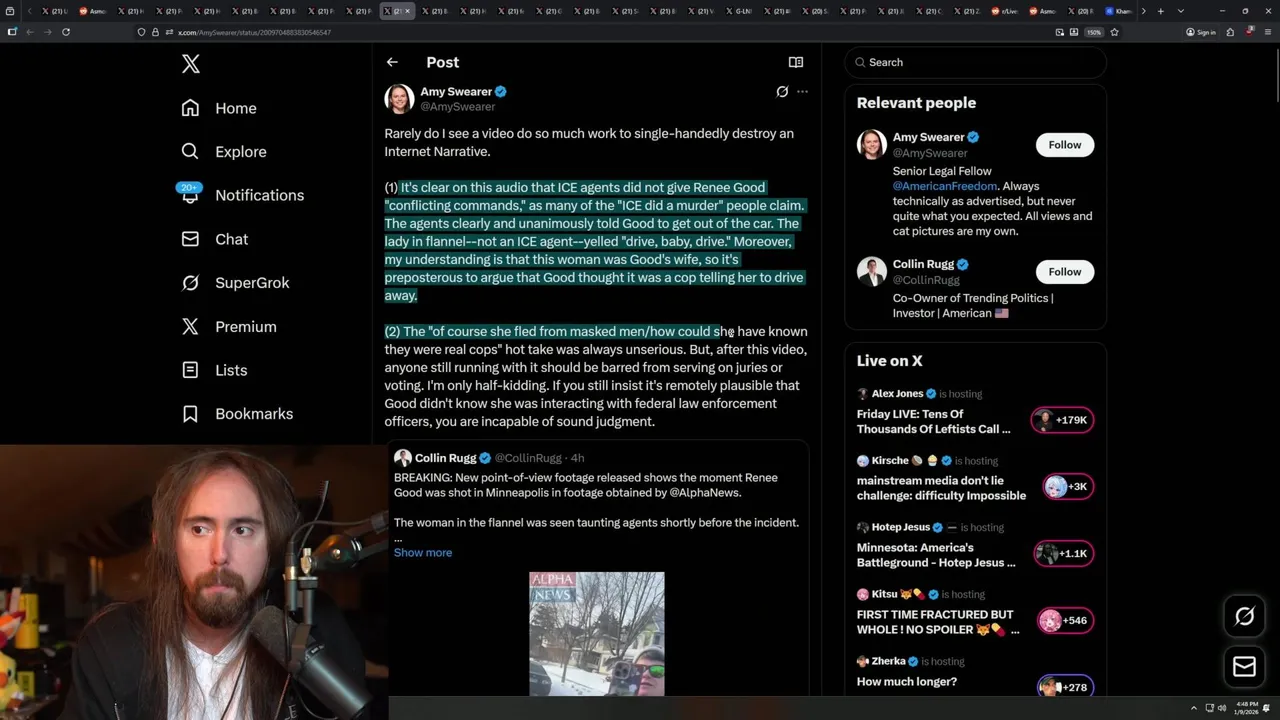The width and height of the screenshot is (1280, 720).
Task: Expand the list all tabs dropdown
Action: [1180, 11]
